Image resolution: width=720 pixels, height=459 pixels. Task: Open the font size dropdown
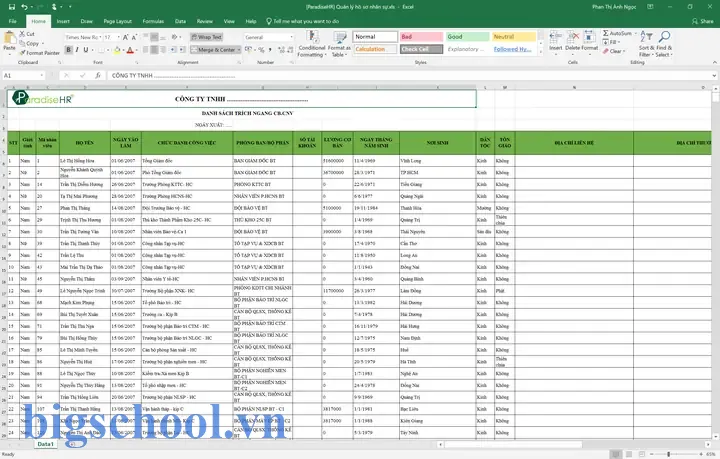tap(118, 37)
